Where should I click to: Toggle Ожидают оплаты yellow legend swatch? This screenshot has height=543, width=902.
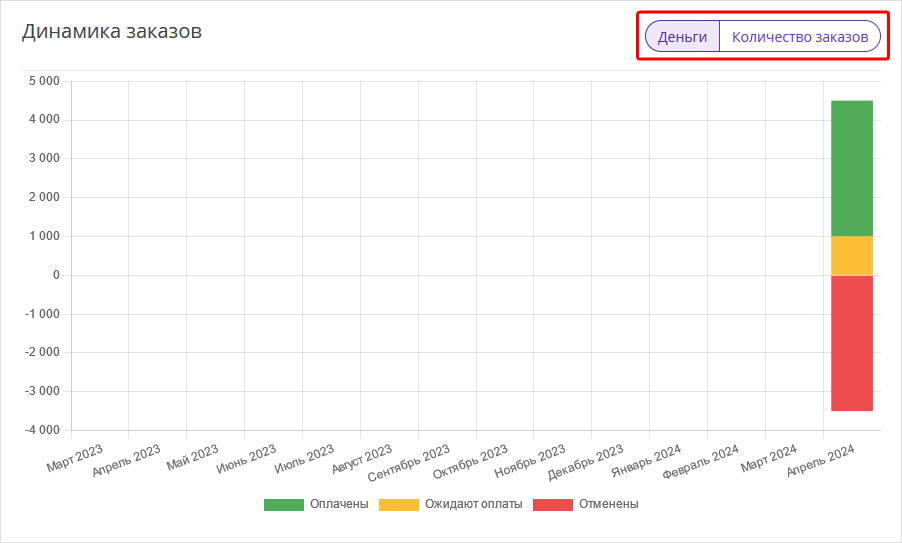pos(399,504)
